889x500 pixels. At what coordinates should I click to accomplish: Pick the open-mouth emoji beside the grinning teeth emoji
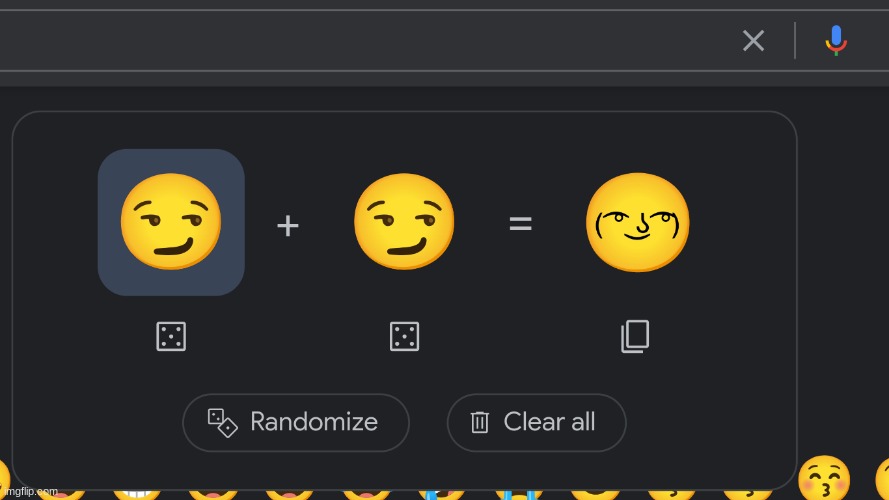point(213,493)
